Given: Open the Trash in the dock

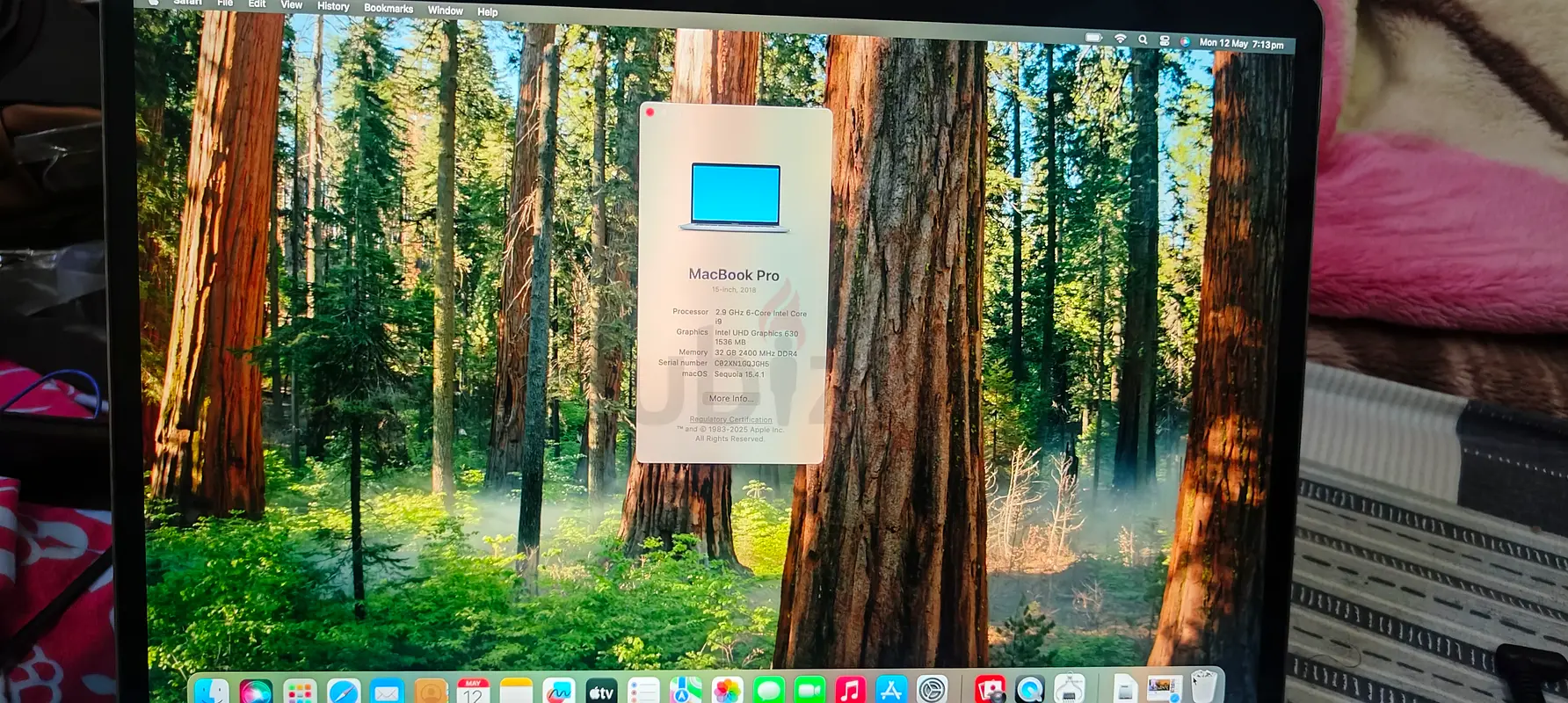Looking at the screenshot, I should click(1205, 687).
